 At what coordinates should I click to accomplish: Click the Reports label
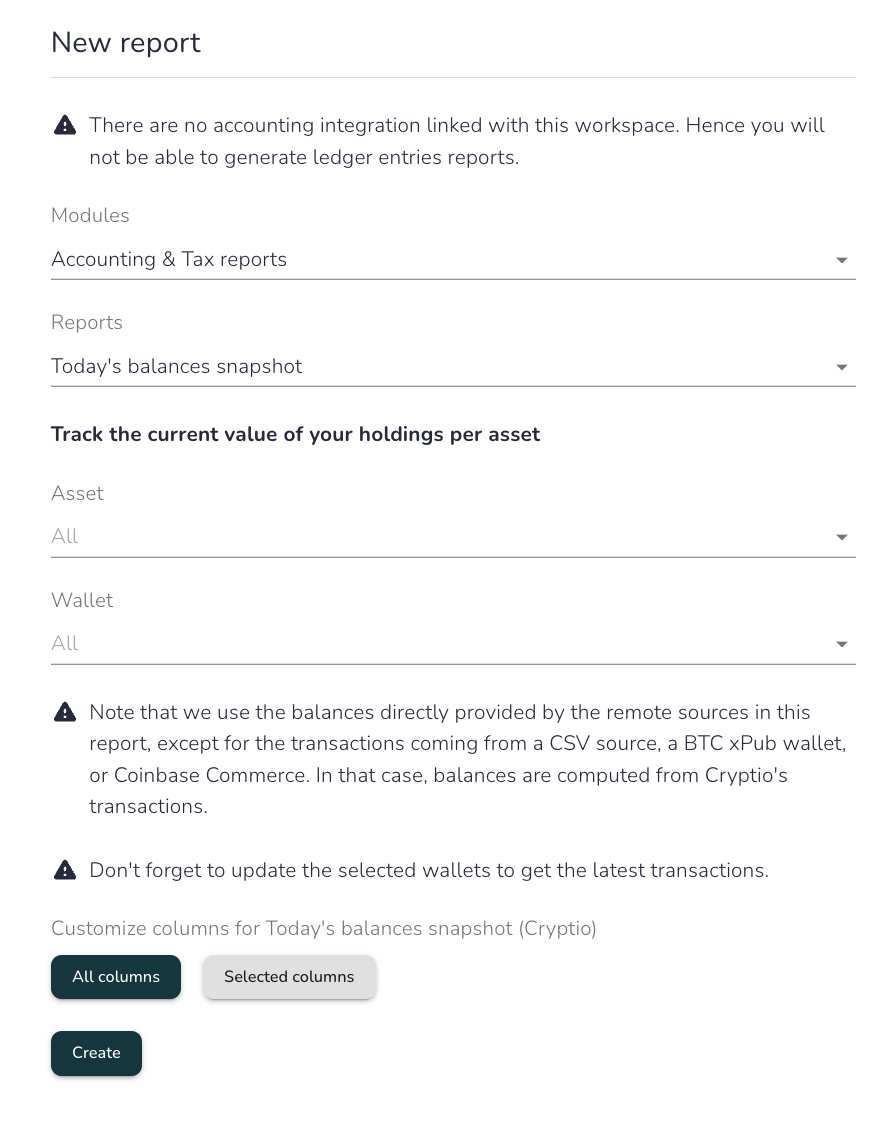point(87,322)
